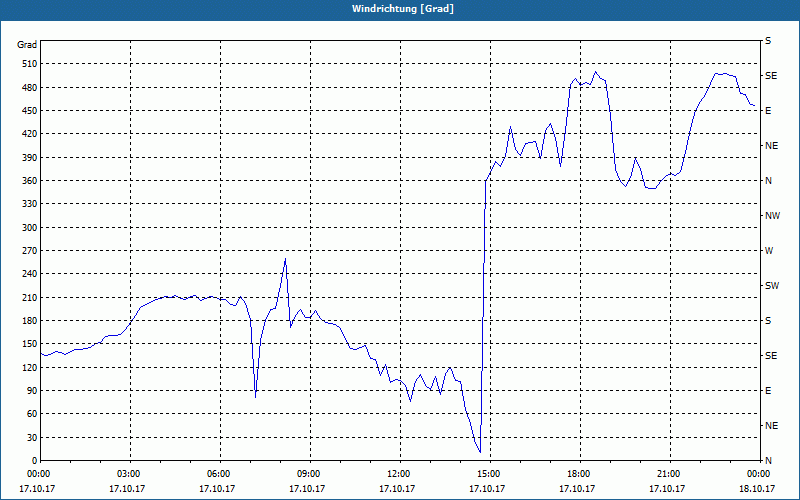Select the 450 y-axis value
Image resolution: width=800 pixels, height=500 pixels.
pyautogui.click(x=30, y=111)
